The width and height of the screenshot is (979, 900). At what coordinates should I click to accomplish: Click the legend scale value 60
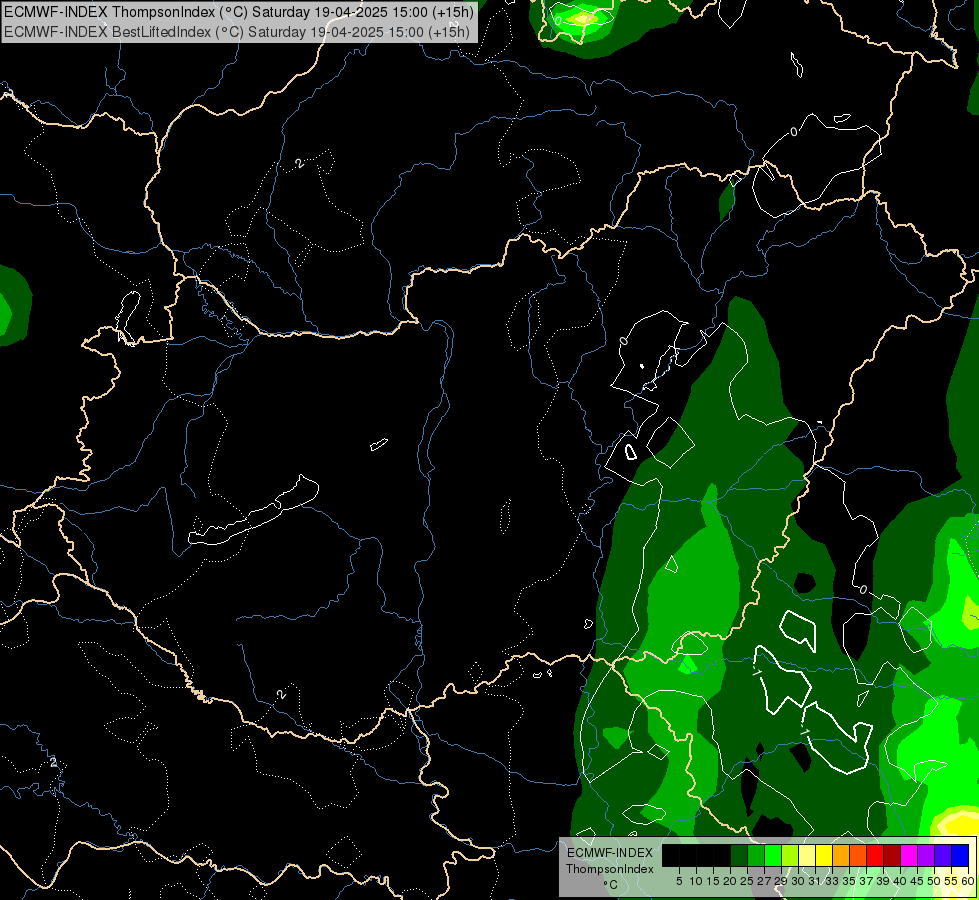(968, 881)
